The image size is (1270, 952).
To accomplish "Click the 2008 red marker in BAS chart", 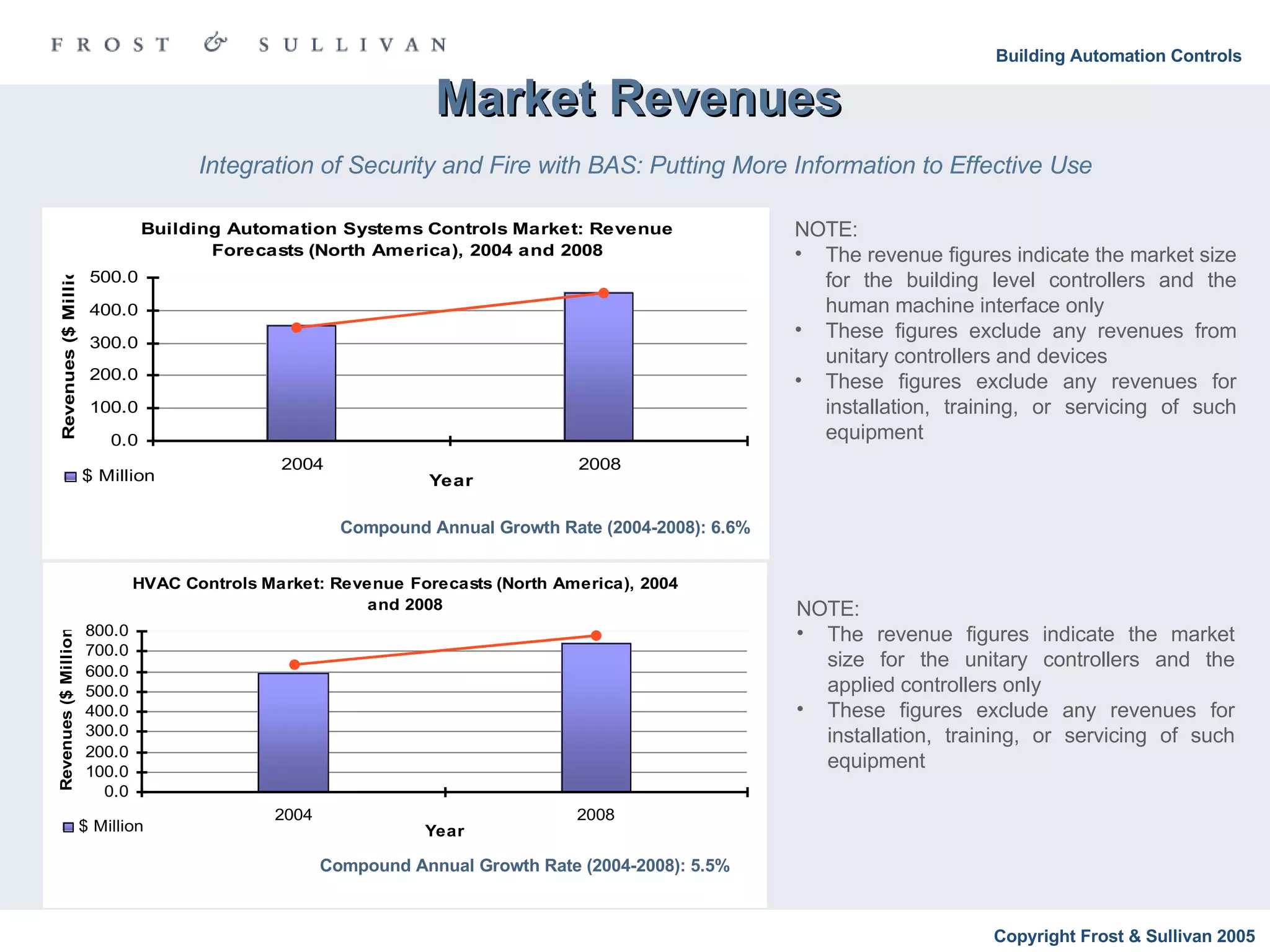I will [x=603, y=293].
